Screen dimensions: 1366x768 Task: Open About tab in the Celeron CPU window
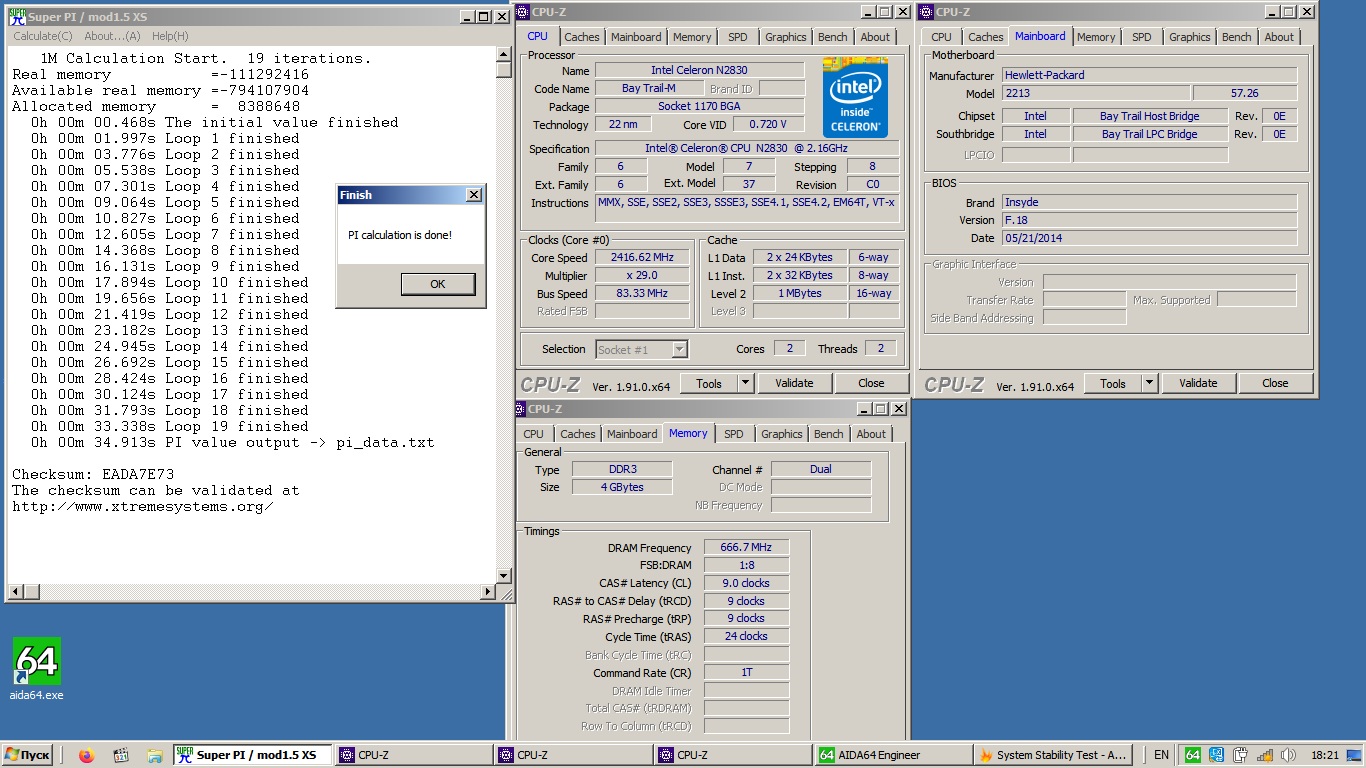click(x=875, y=37)
